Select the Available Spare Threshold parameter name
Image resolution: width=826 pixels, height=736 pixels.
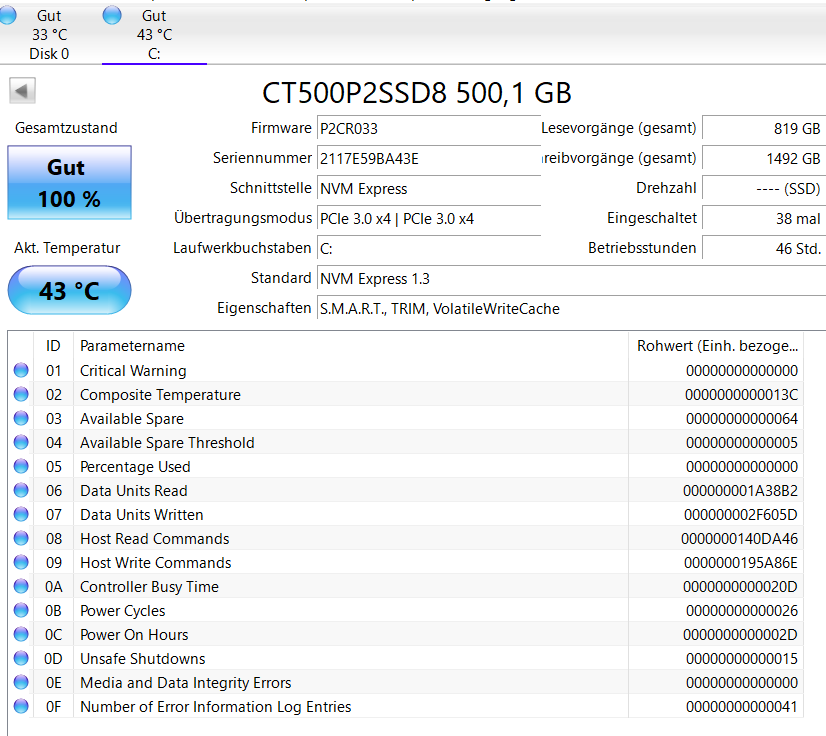[x=167, y=443]
